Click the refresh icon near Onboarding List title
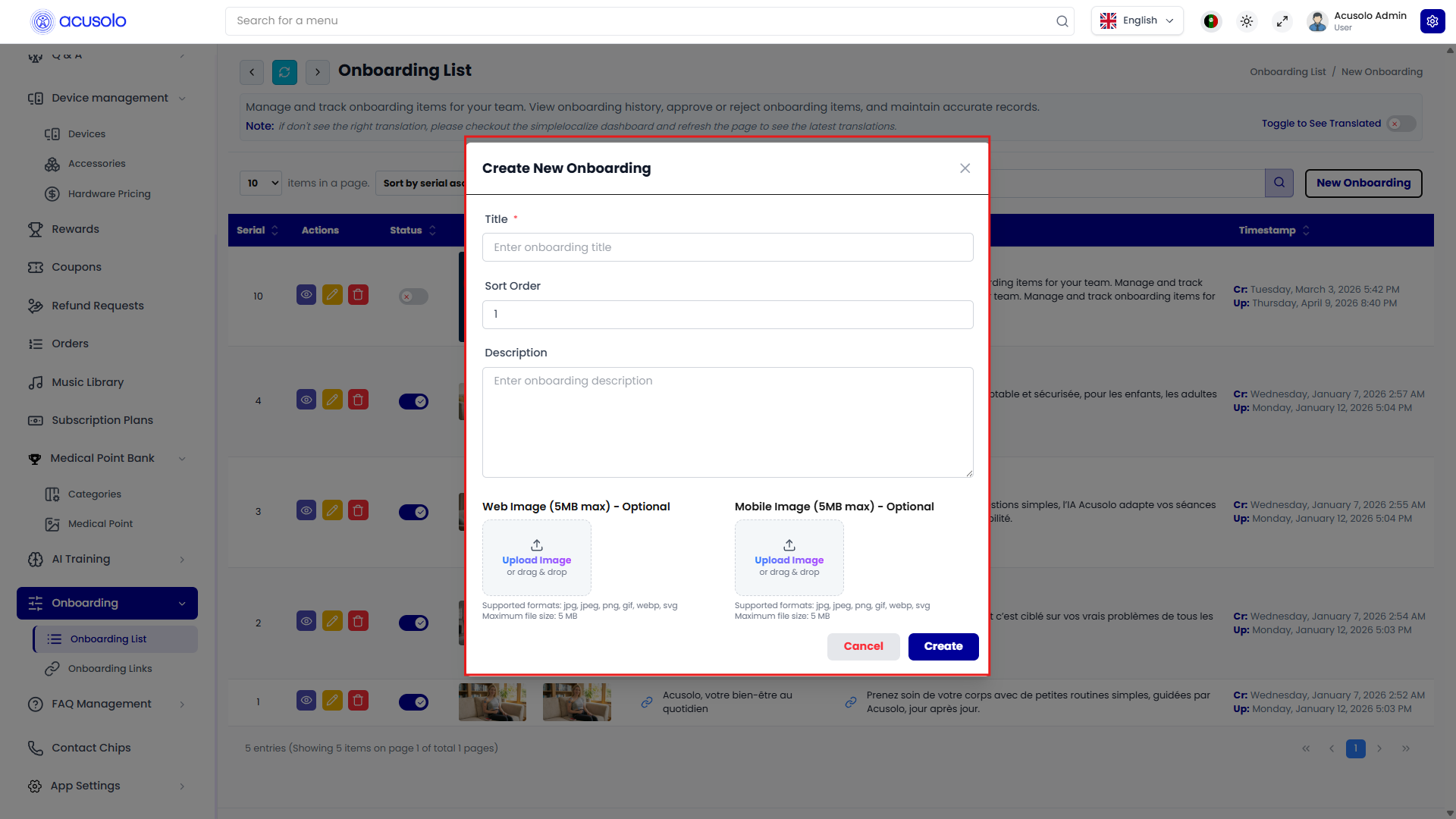Screen dimensions: 1456x819 tap(284, 72)
